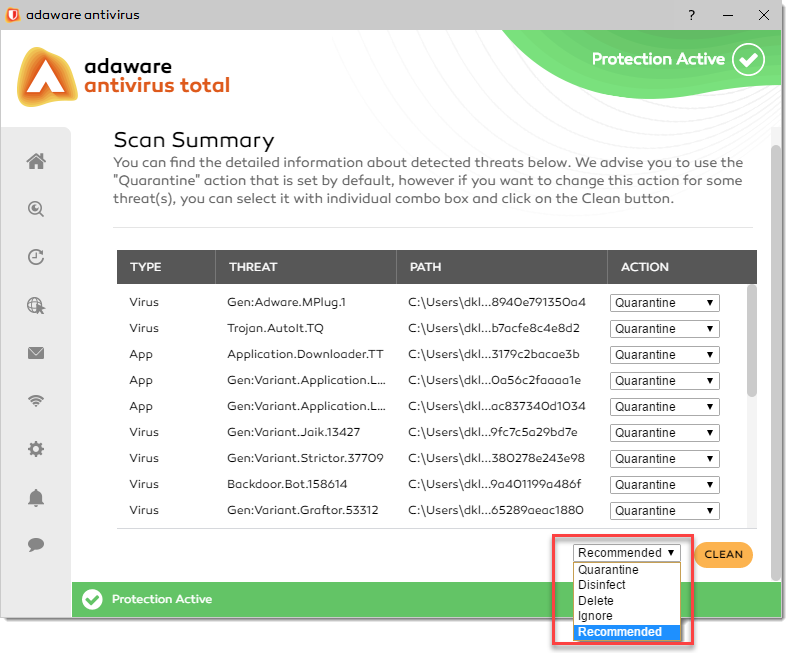The width and height of the screenshot is (790, 653).
Task: Select the Backdoor.Bot.158614 threat name
Action: point(287,484)
